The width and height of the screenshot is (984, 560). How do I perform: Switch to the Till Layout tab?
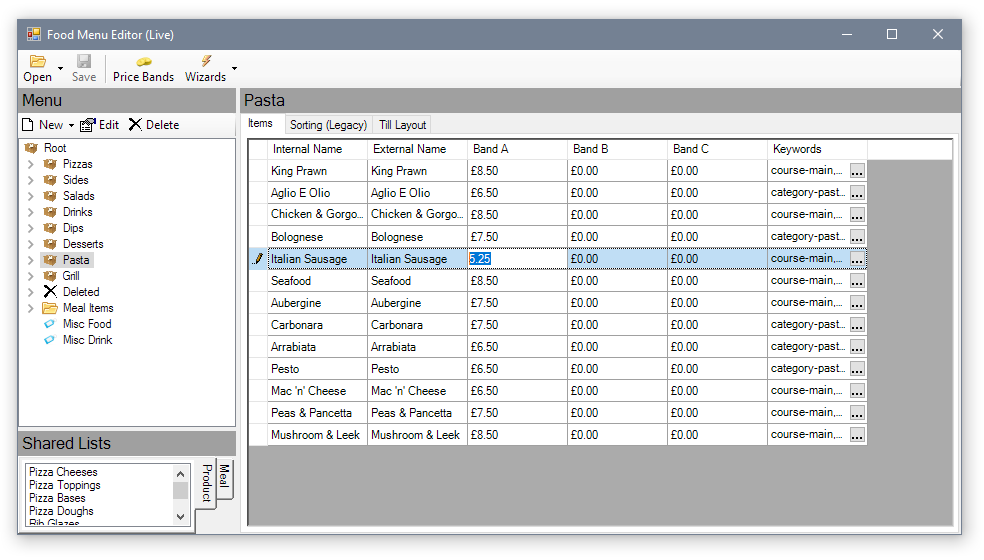[402, 125]
